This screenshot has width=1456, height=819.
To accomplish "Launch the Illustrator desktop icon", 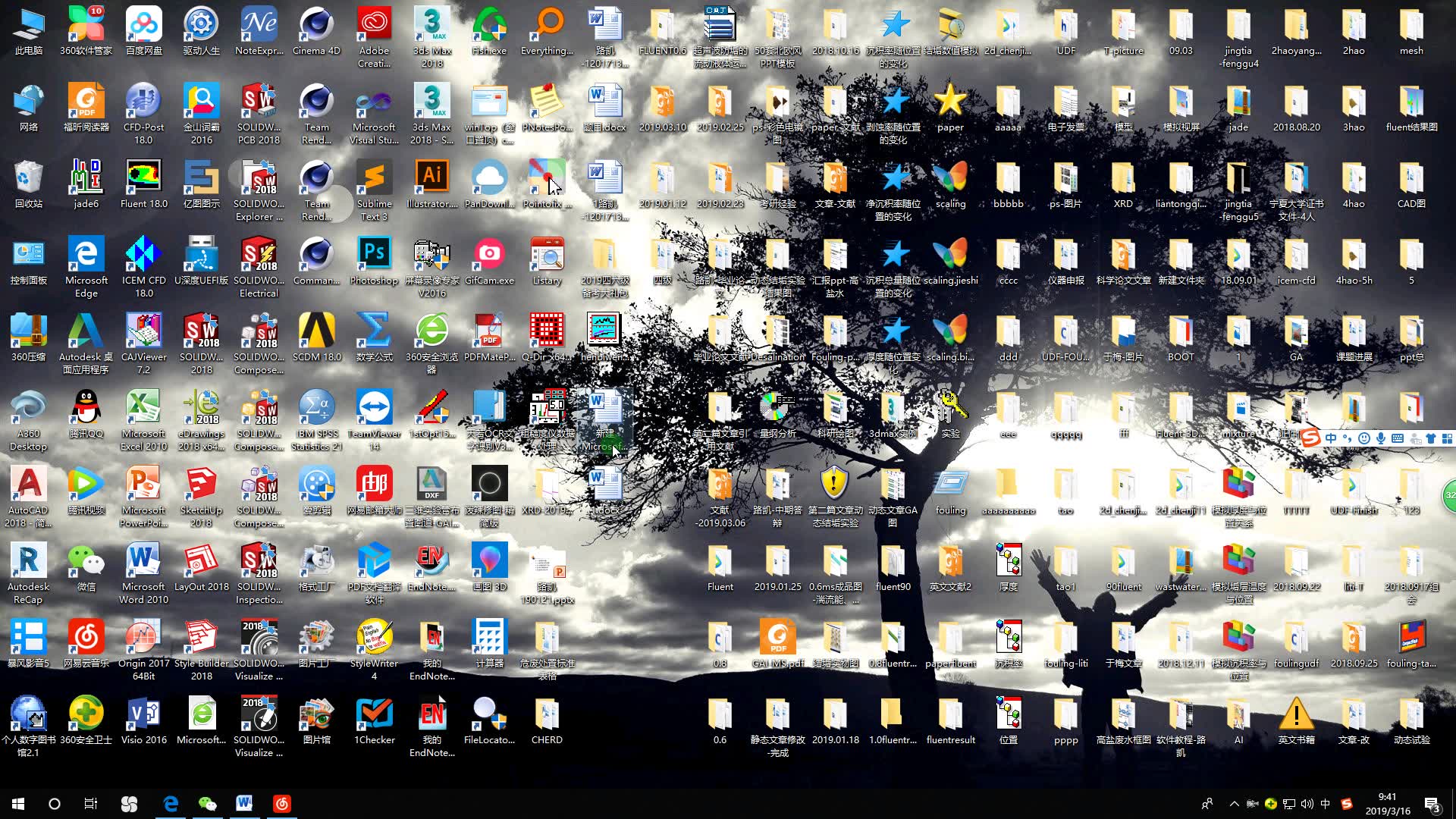I will click(431, 177).
